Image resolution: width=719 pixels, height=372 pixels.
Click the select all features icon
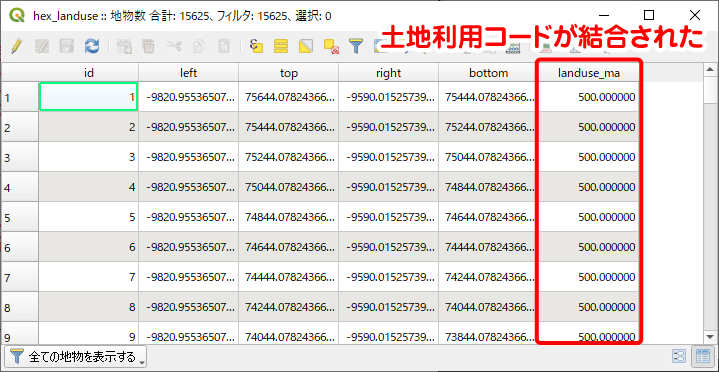point(281,45)
